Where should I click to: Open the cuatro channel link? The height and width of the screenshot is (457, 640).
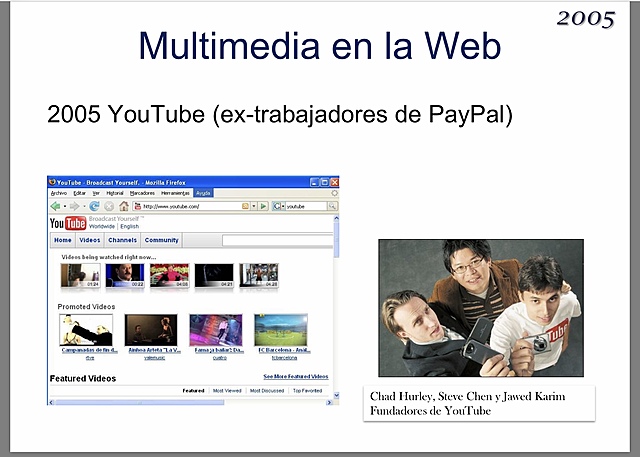coord(220,358)
